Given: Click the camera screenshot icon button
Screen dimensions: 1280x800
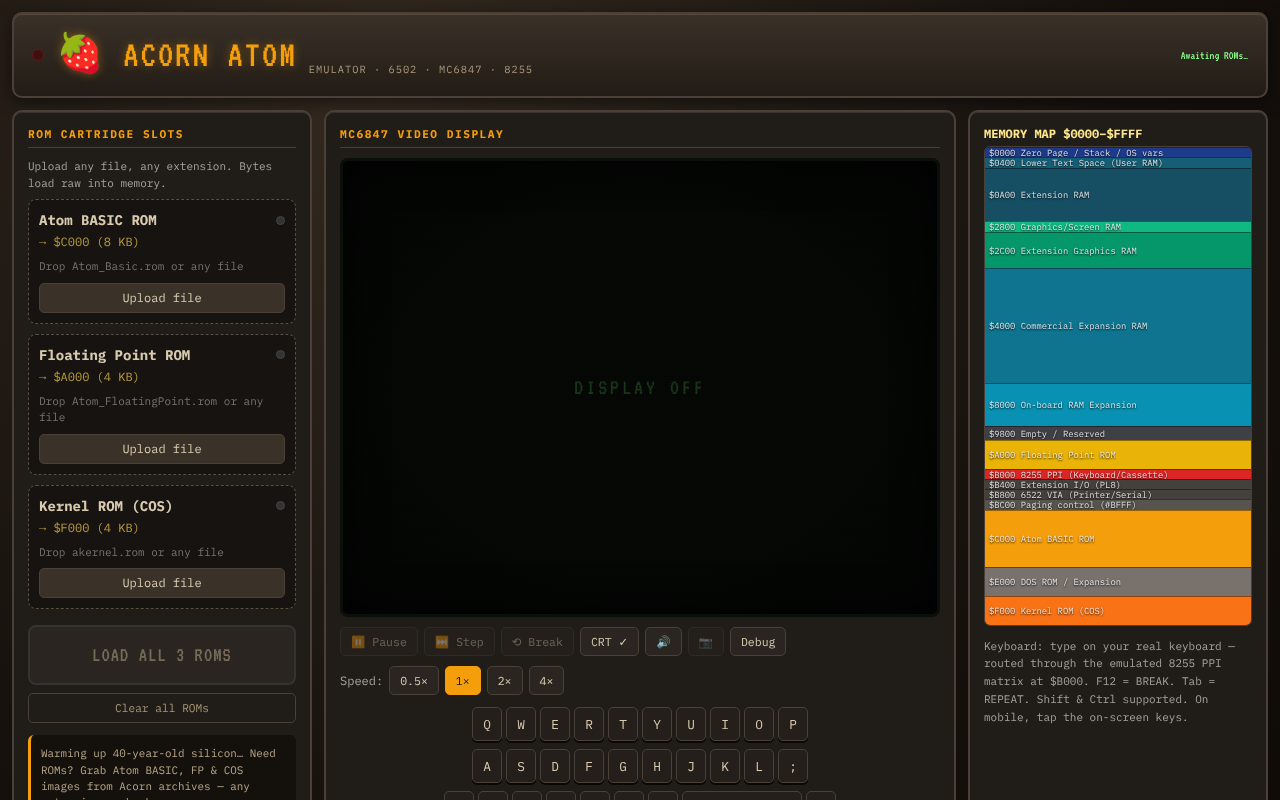Looking at the screenshot, I should point(706,642).
